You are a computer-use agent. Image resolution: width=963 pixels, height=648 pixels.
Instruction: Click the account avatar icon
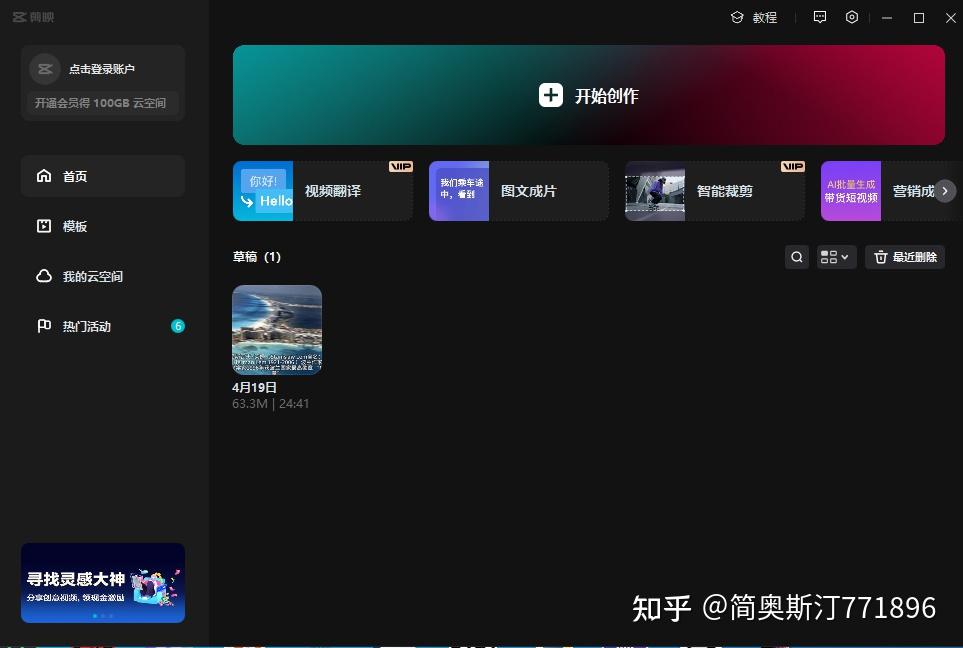click(x=45, y=69)
